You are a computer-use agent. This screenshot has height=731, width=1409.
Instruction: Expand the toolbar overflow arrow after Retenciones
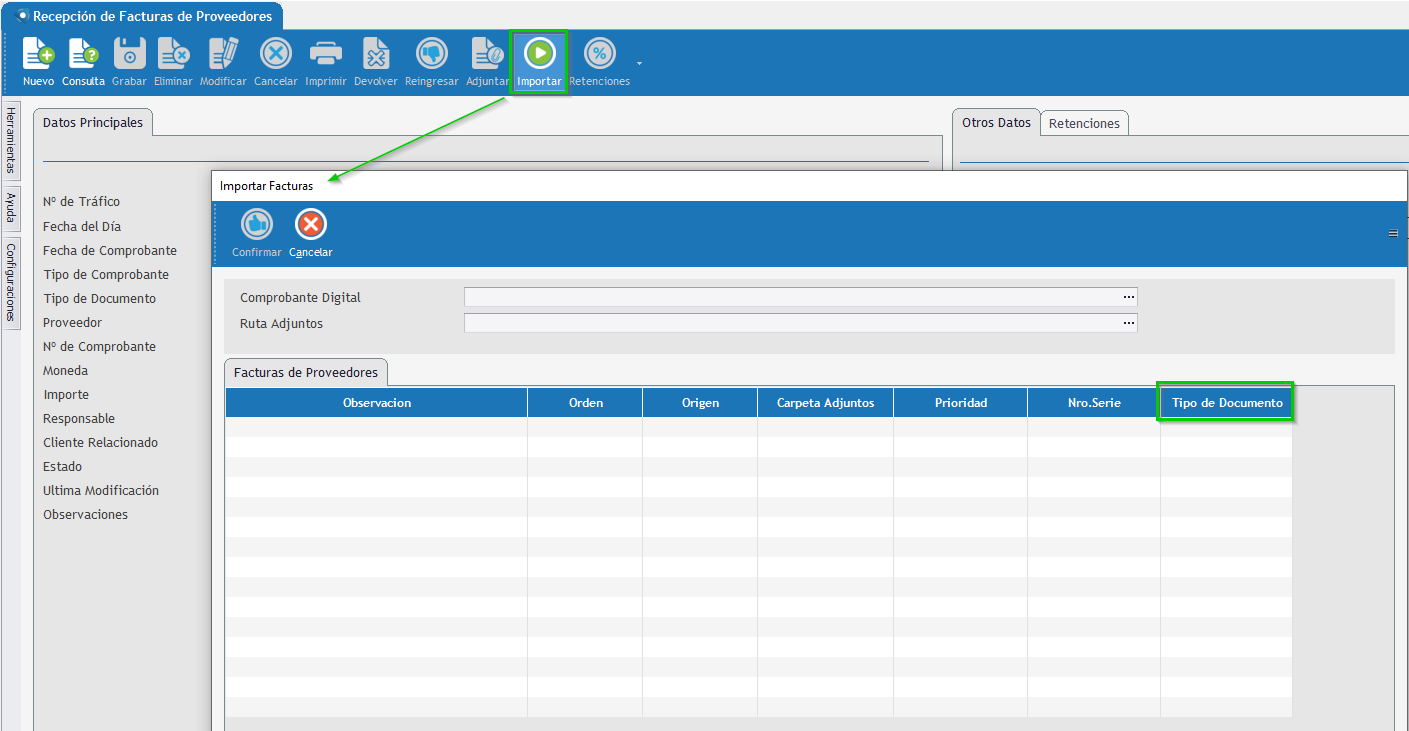[639, 63]
